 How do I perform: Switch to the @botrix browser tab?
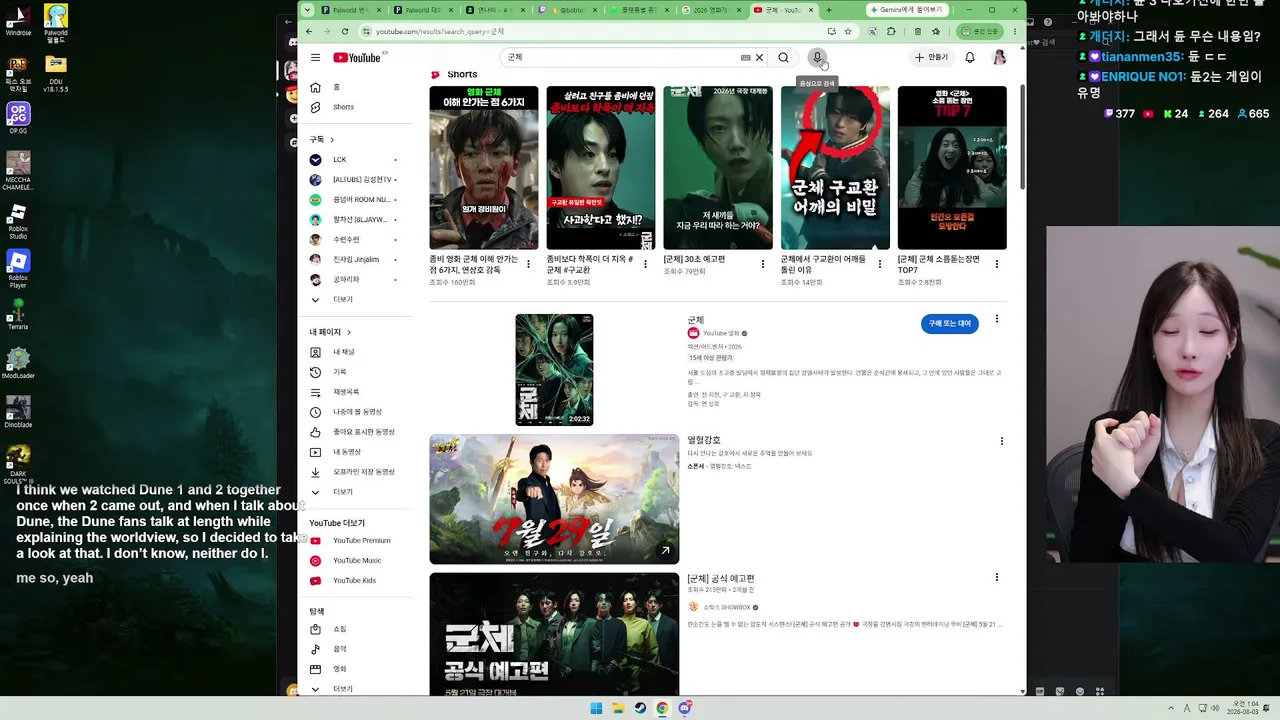pyautogui.click(x=570, y=10)
